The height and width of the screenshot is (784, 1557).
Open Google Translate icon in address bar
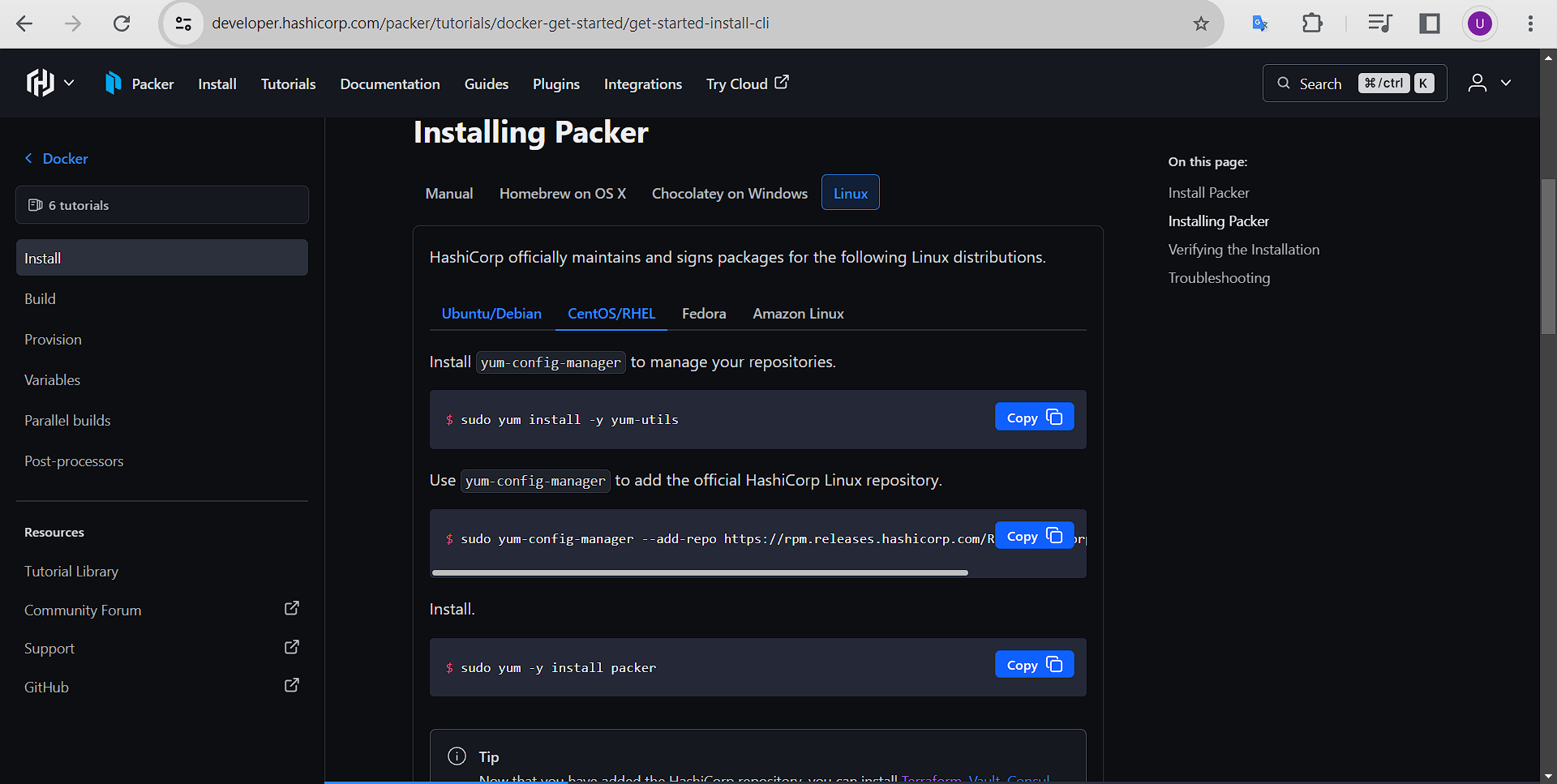click(1259, 24)
